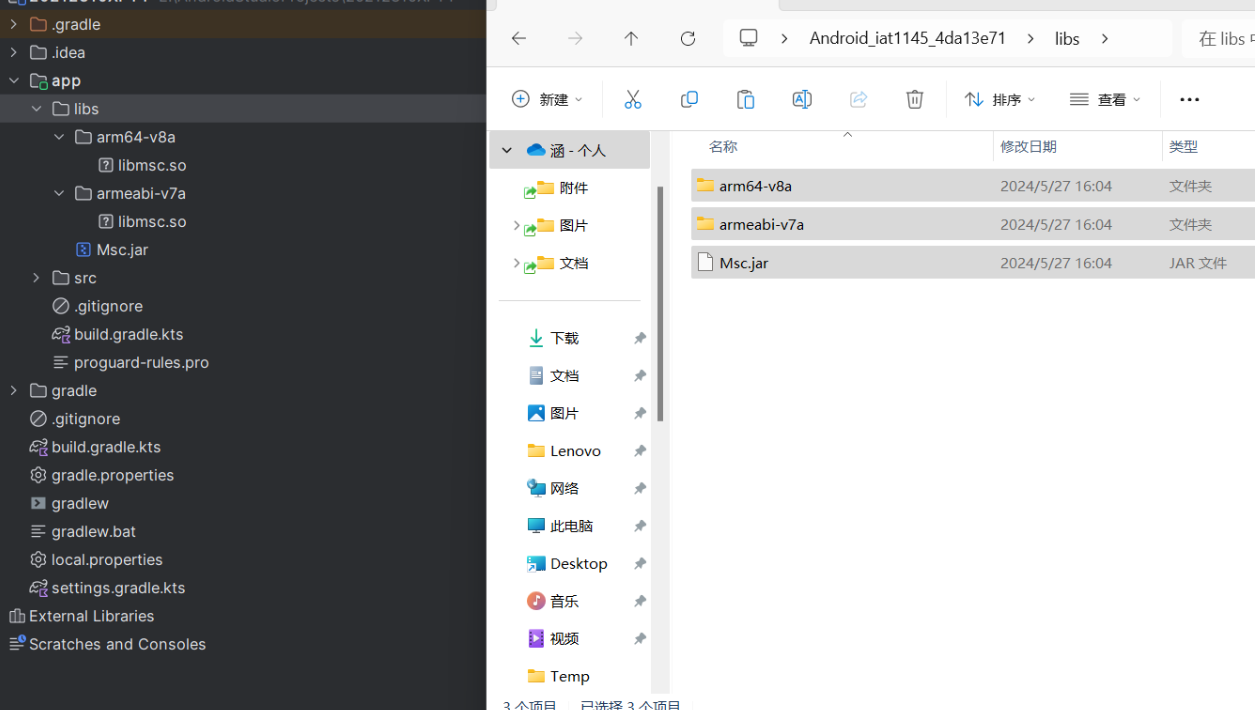Go forward with the Explorer forward arrow

(575, 38)
